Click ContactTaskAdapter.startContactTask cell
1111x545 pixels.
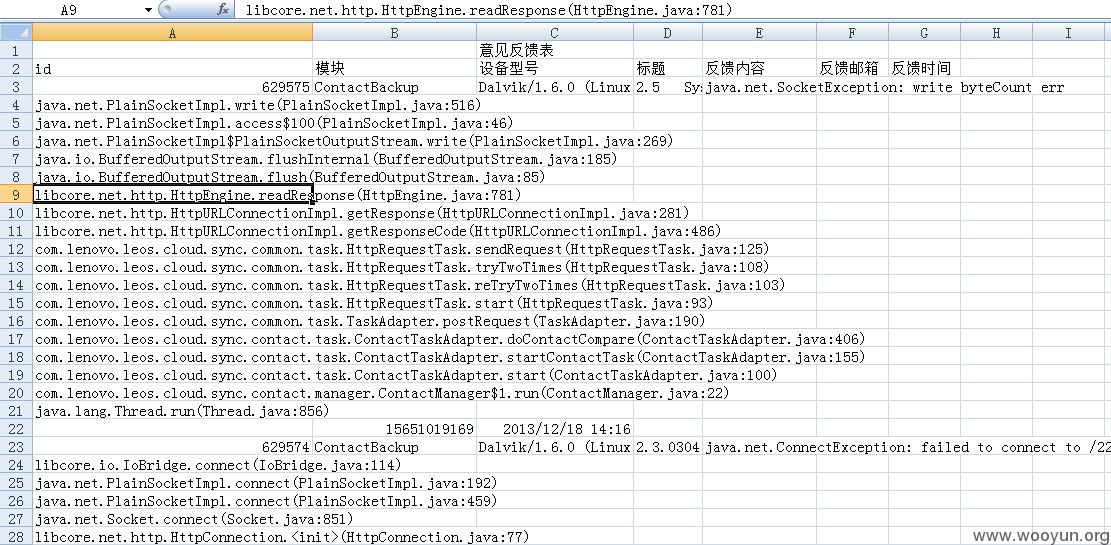click(172, 357)
